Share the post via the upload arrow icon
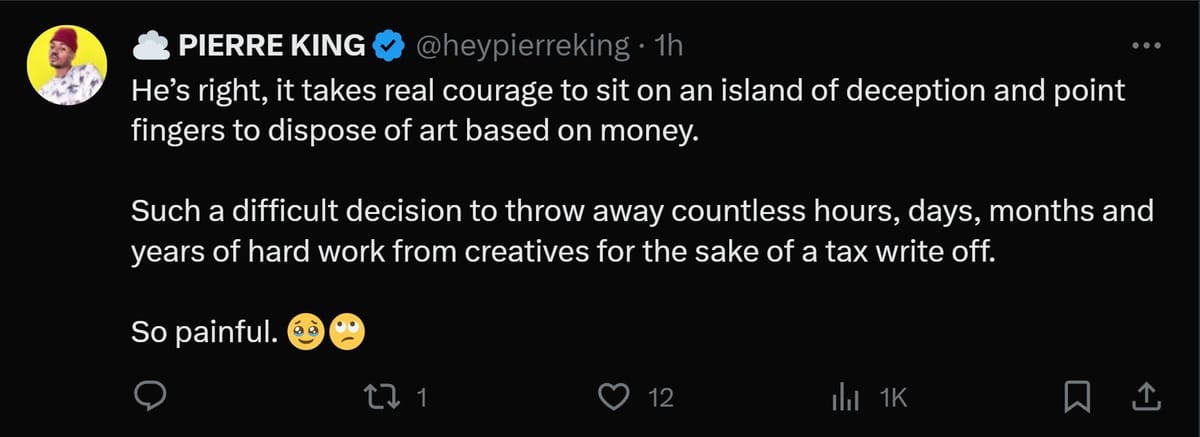The height and width of the screenshot is (437, 1200). [1143, 398]
